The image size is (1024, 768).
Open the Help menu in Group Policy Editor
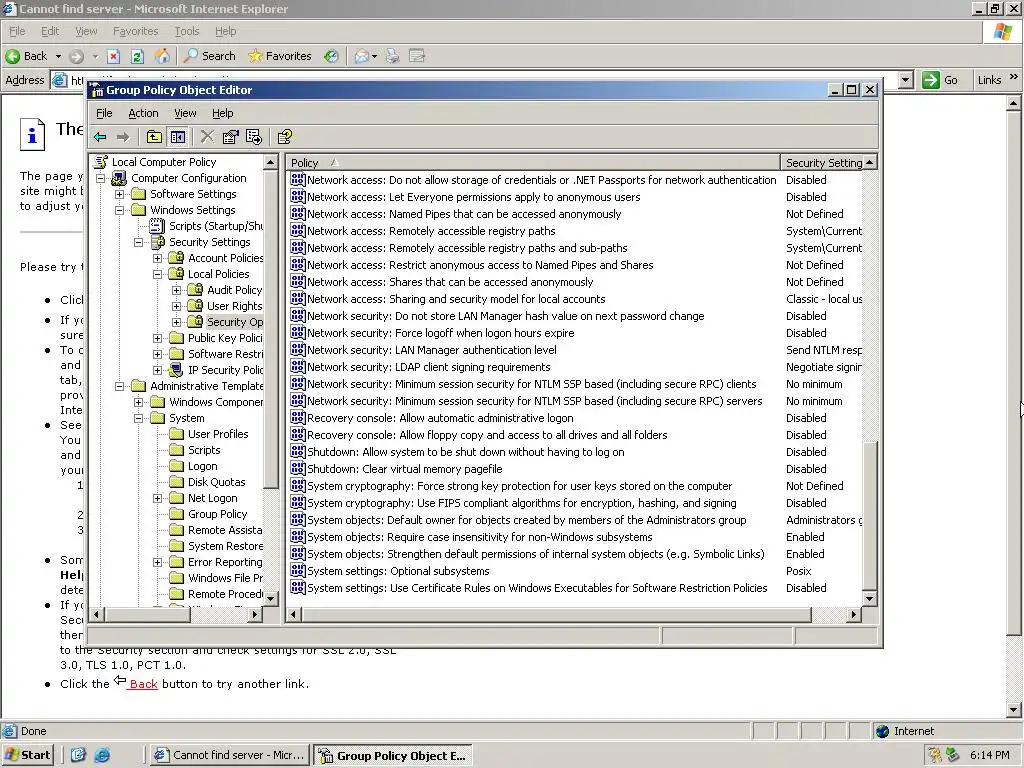tap(223, 113)
